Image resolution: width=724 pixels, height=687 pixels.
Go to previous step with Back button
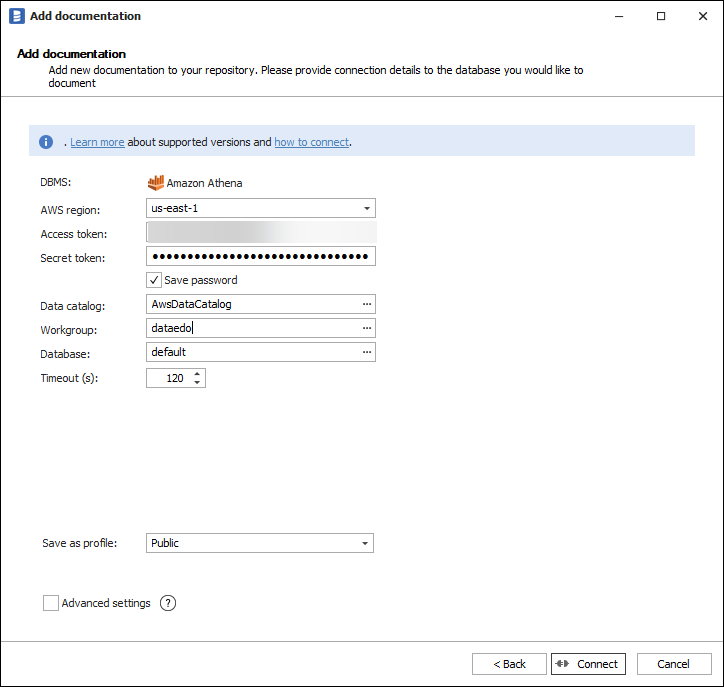tap(509, 664)
